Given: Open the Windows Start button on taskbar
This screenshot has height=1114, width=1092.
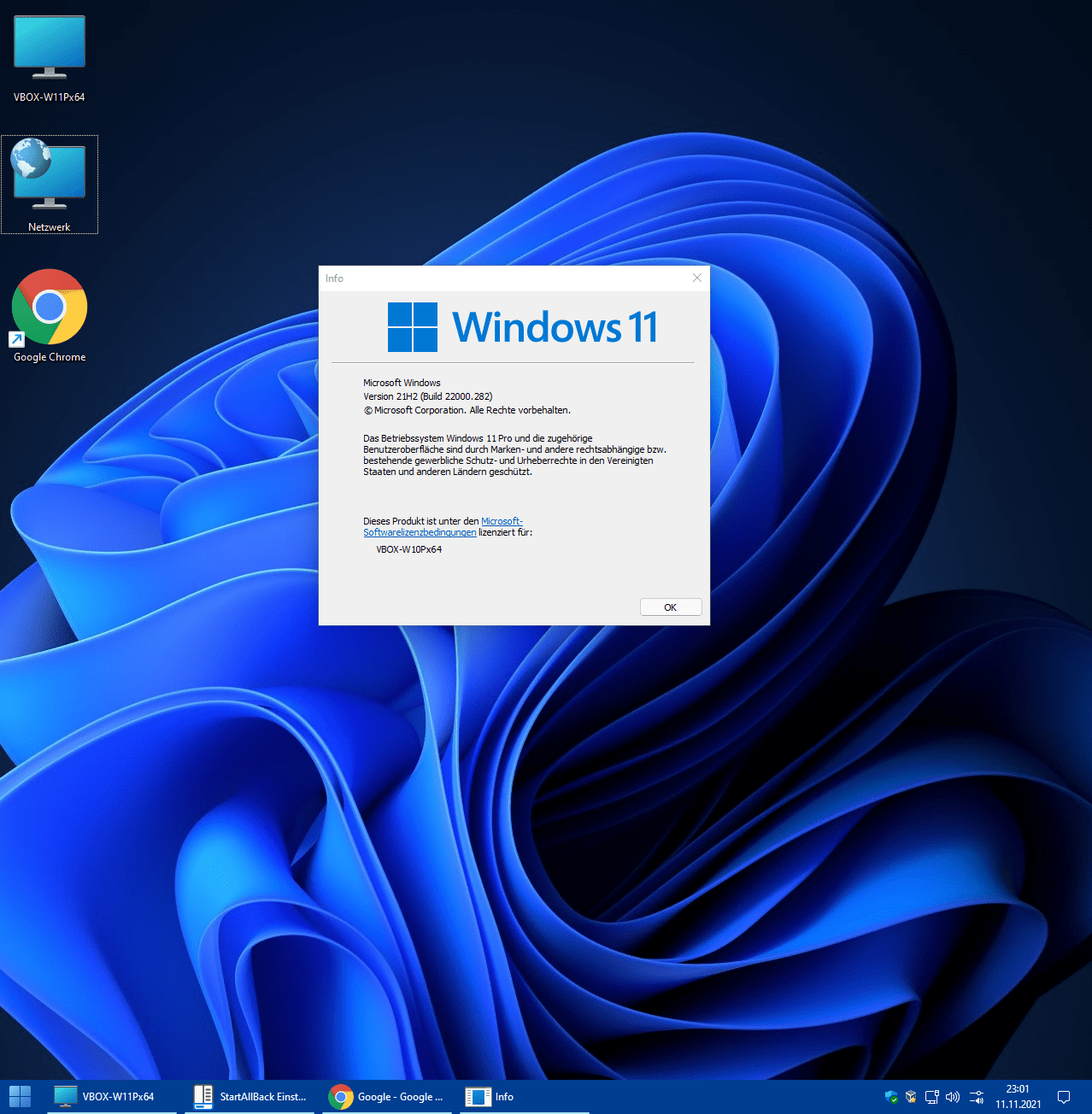Looking at the screenshot, I should [x=20, y=1096].
